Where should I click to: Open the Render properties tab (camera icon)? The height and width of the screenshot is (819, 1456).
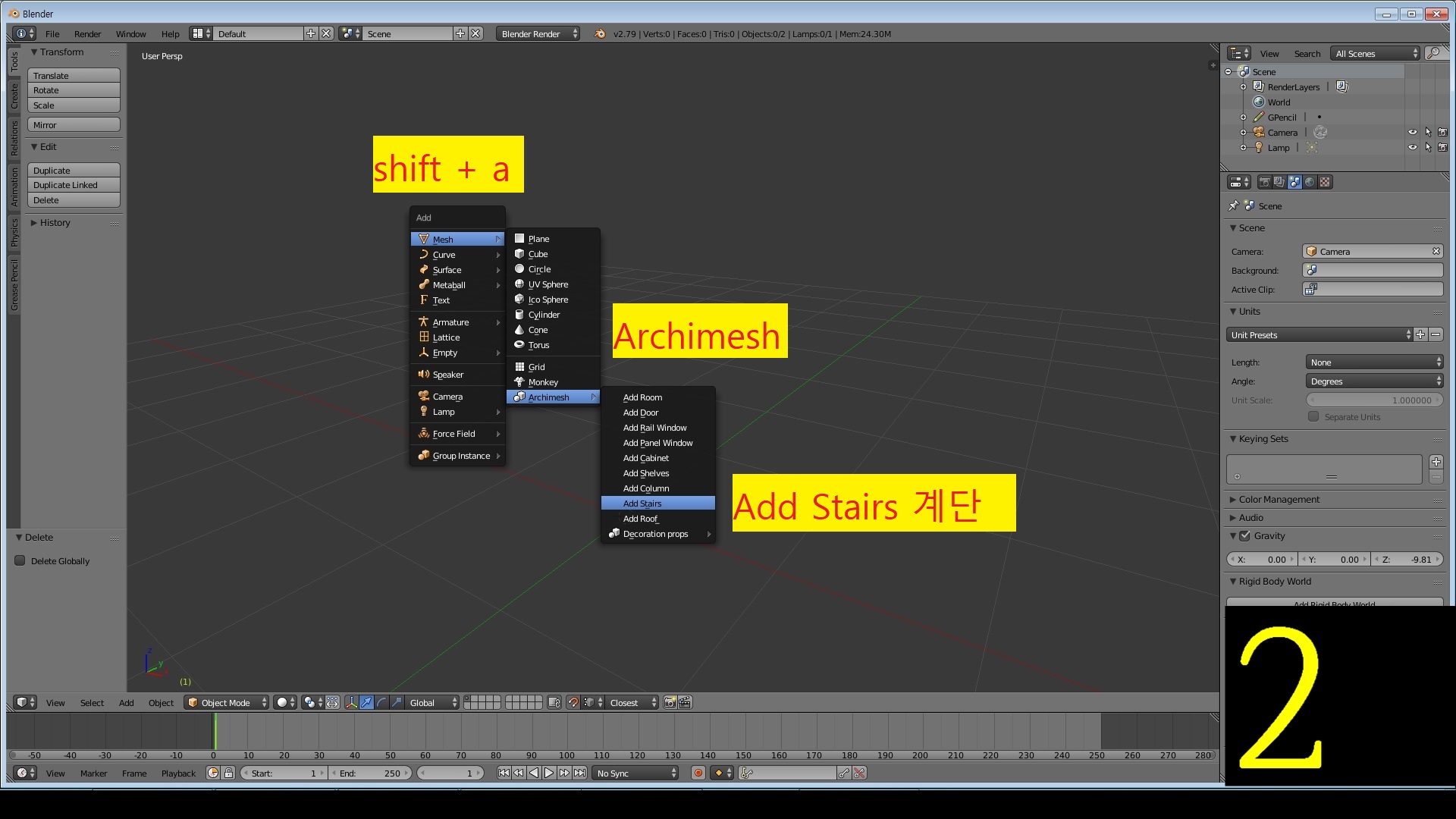click(1264, 182)
